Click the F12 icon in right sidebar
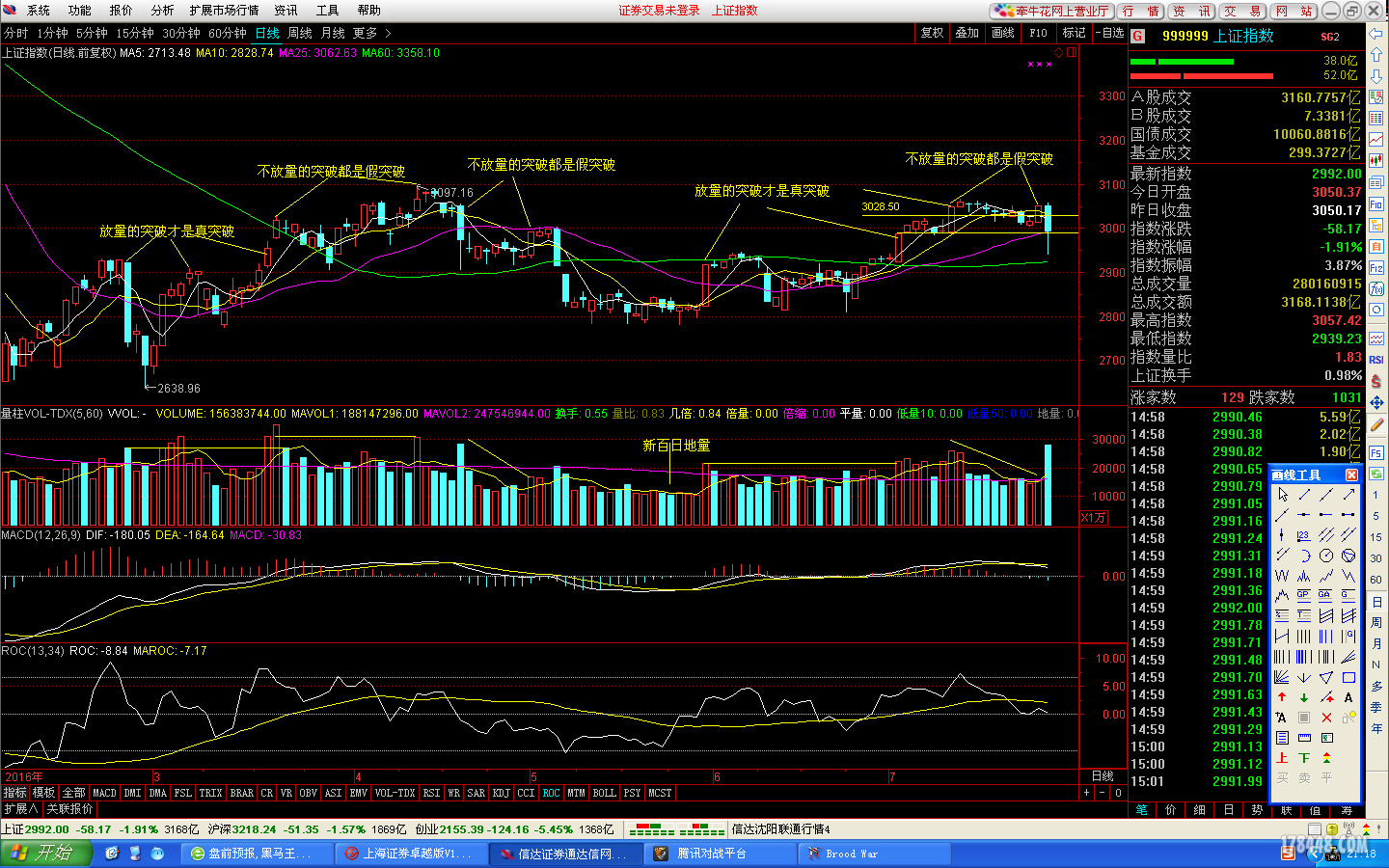The height and width of the screenshot is (868, 1389). pos(1376,267)
